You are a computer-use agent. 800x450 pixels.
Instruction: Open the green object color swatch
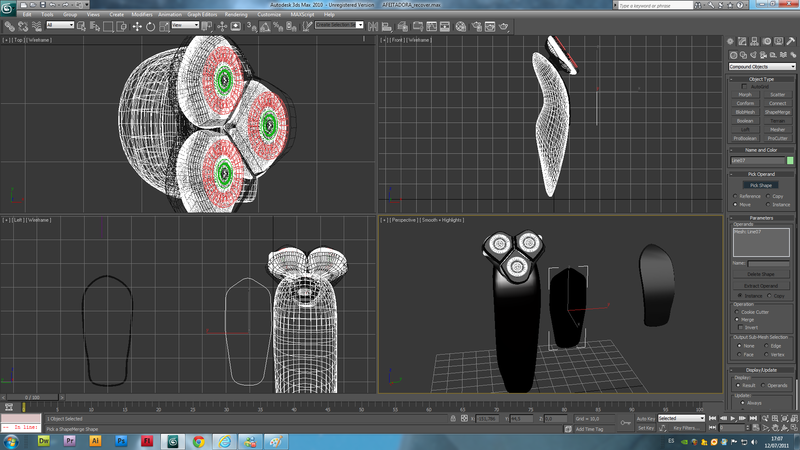[790, 161]
